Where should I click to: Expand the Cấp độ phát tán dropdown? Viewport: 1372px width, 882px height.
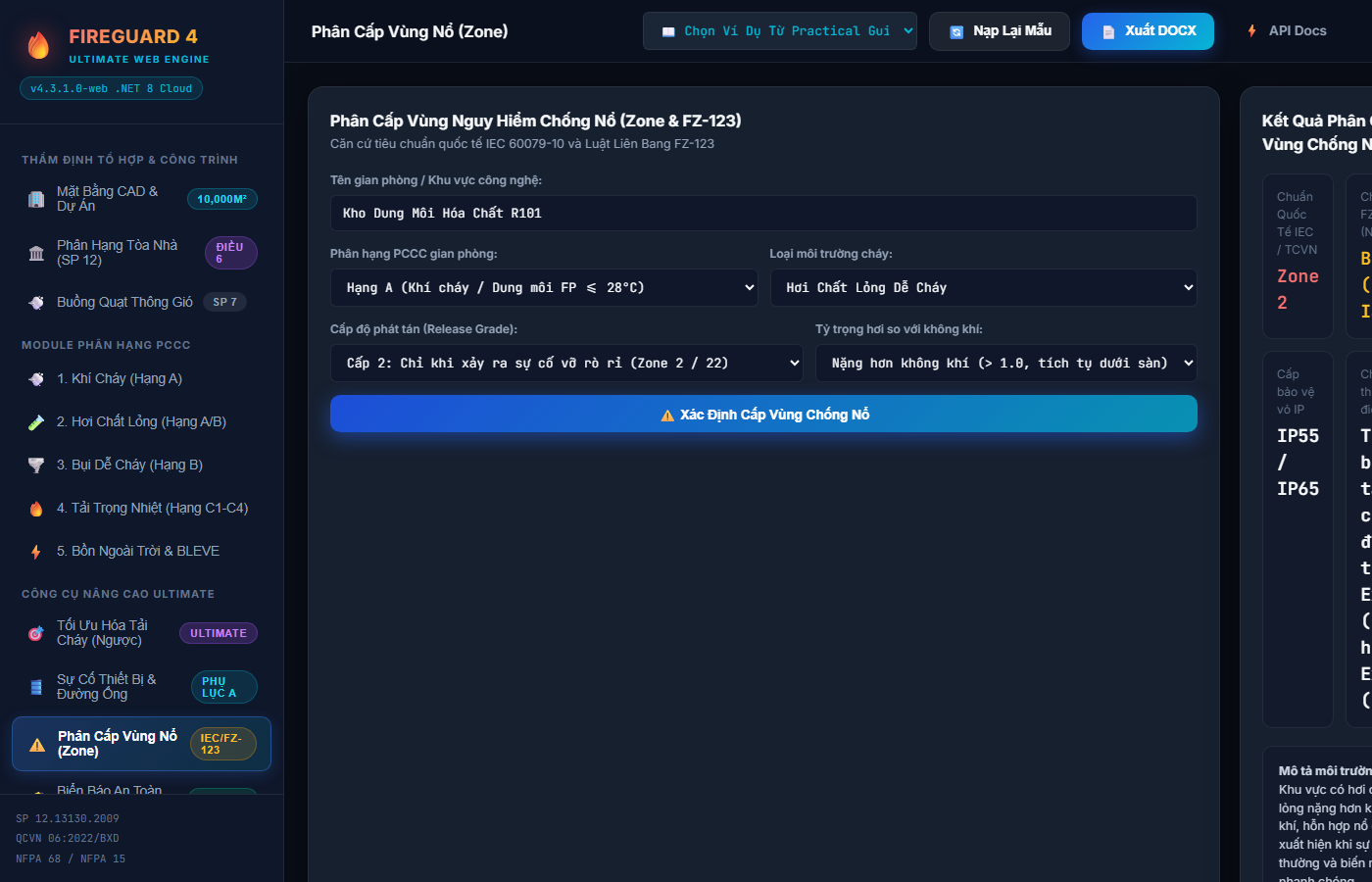pos(566,363)
